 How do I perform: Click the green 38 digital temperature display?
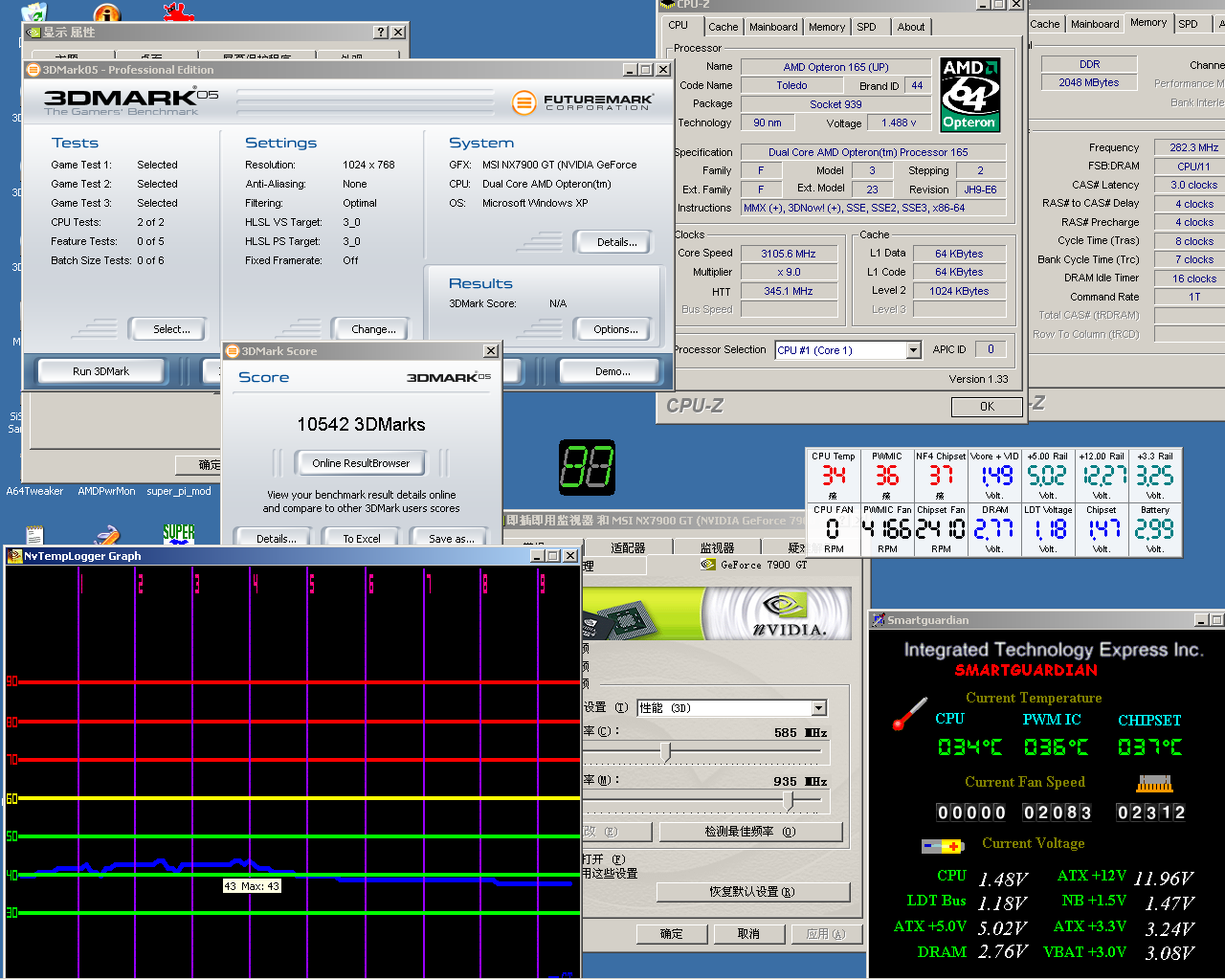pos(587,468)
